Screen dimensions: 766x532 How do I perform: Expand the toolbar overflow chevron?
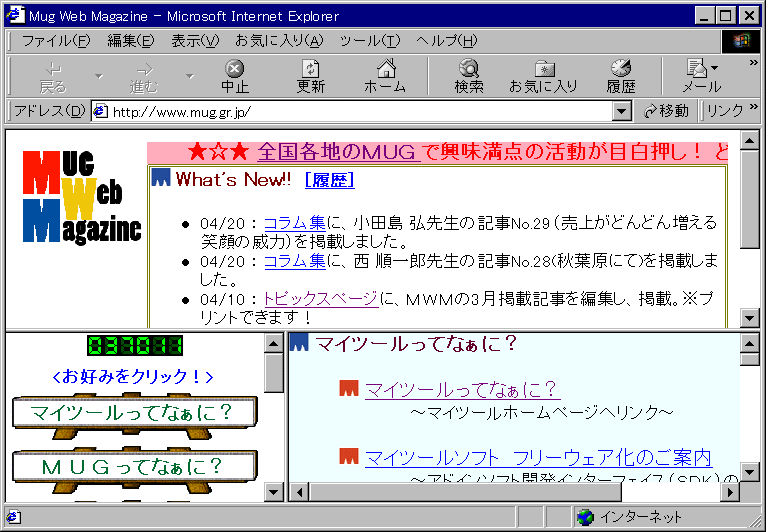coord(753,63)
